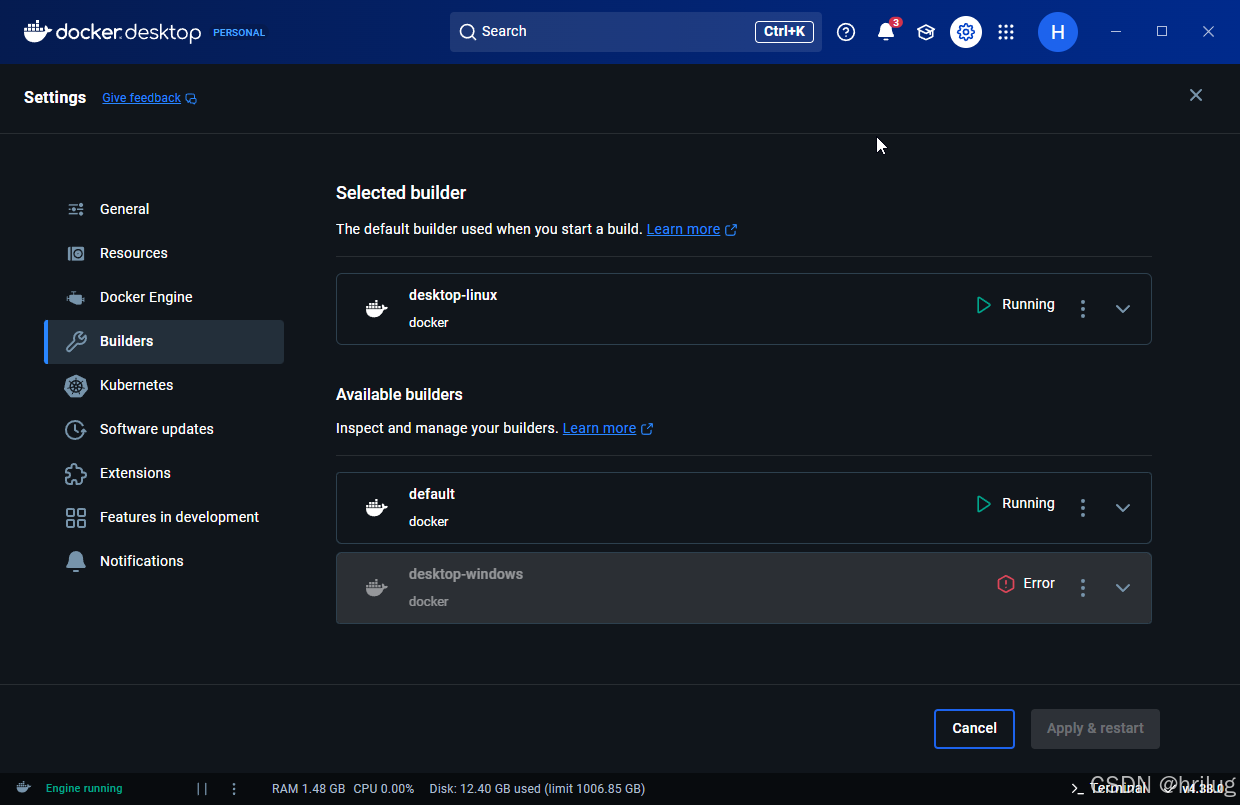This screenshot has height=805, width=1240.
Task: Click the RAM 1.48 GB indicator
Action: pyautogui.click(x=308, y=788)
